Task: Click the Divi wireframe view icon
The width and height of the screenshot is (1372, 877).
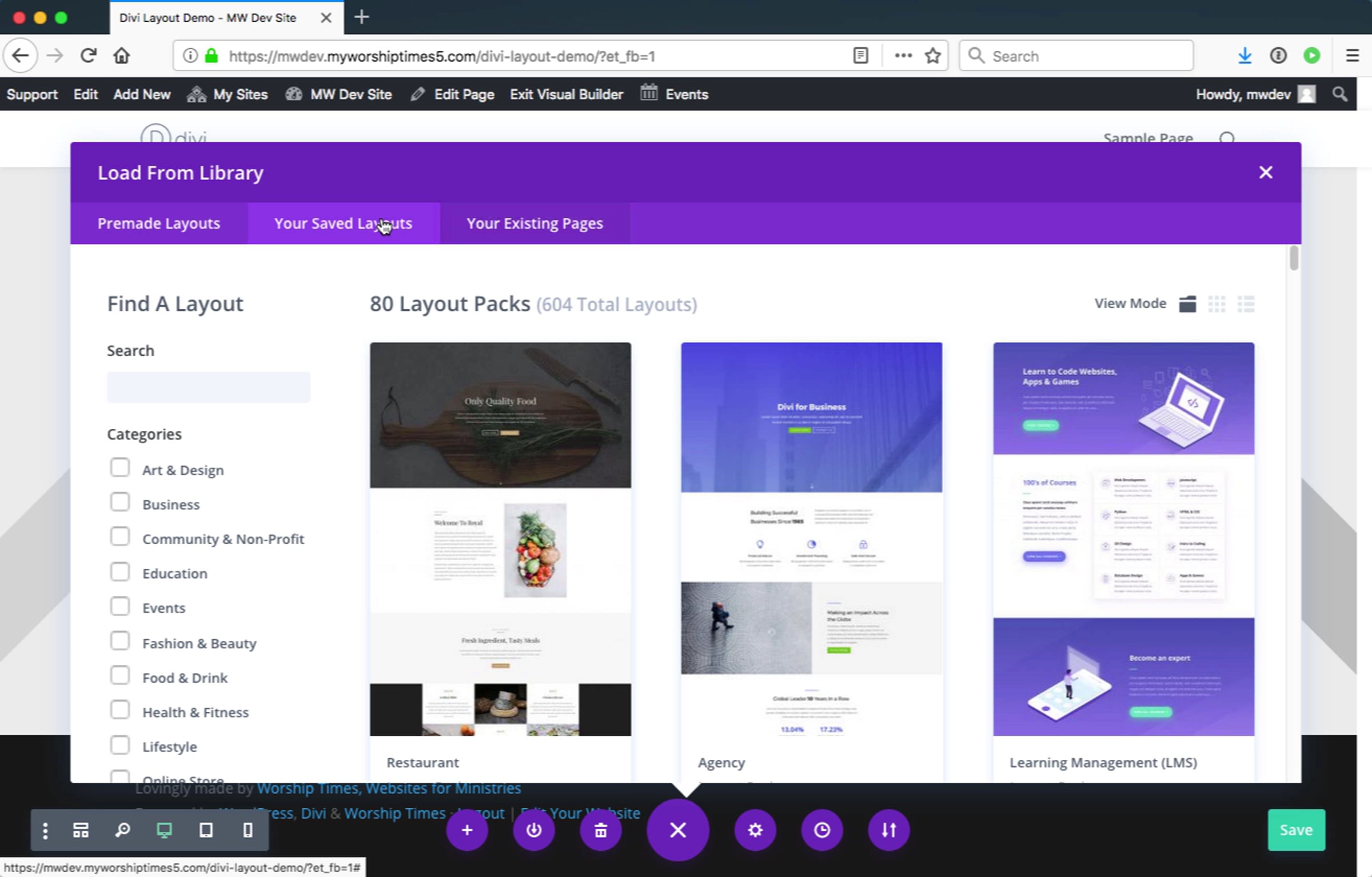Action: [x=81, y=830]
